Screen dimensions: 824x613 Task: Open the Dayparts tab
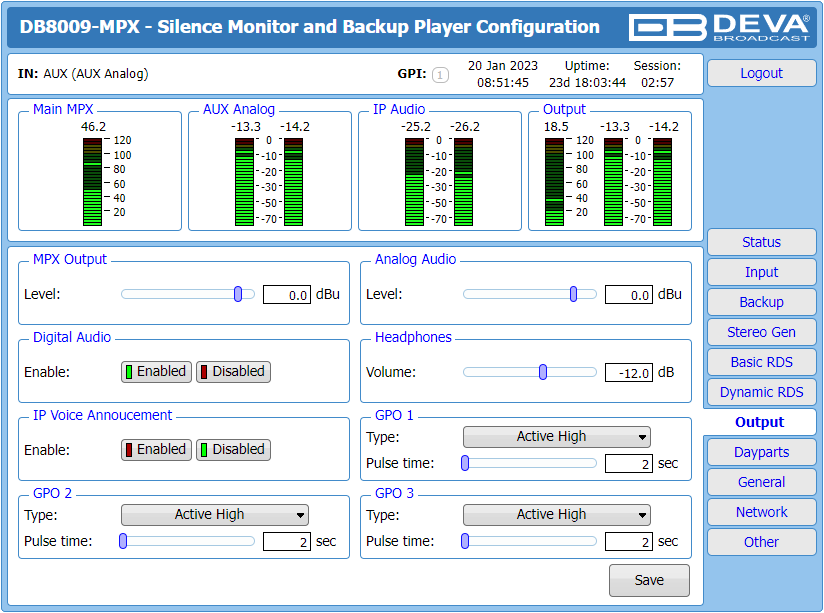[761, 452]
